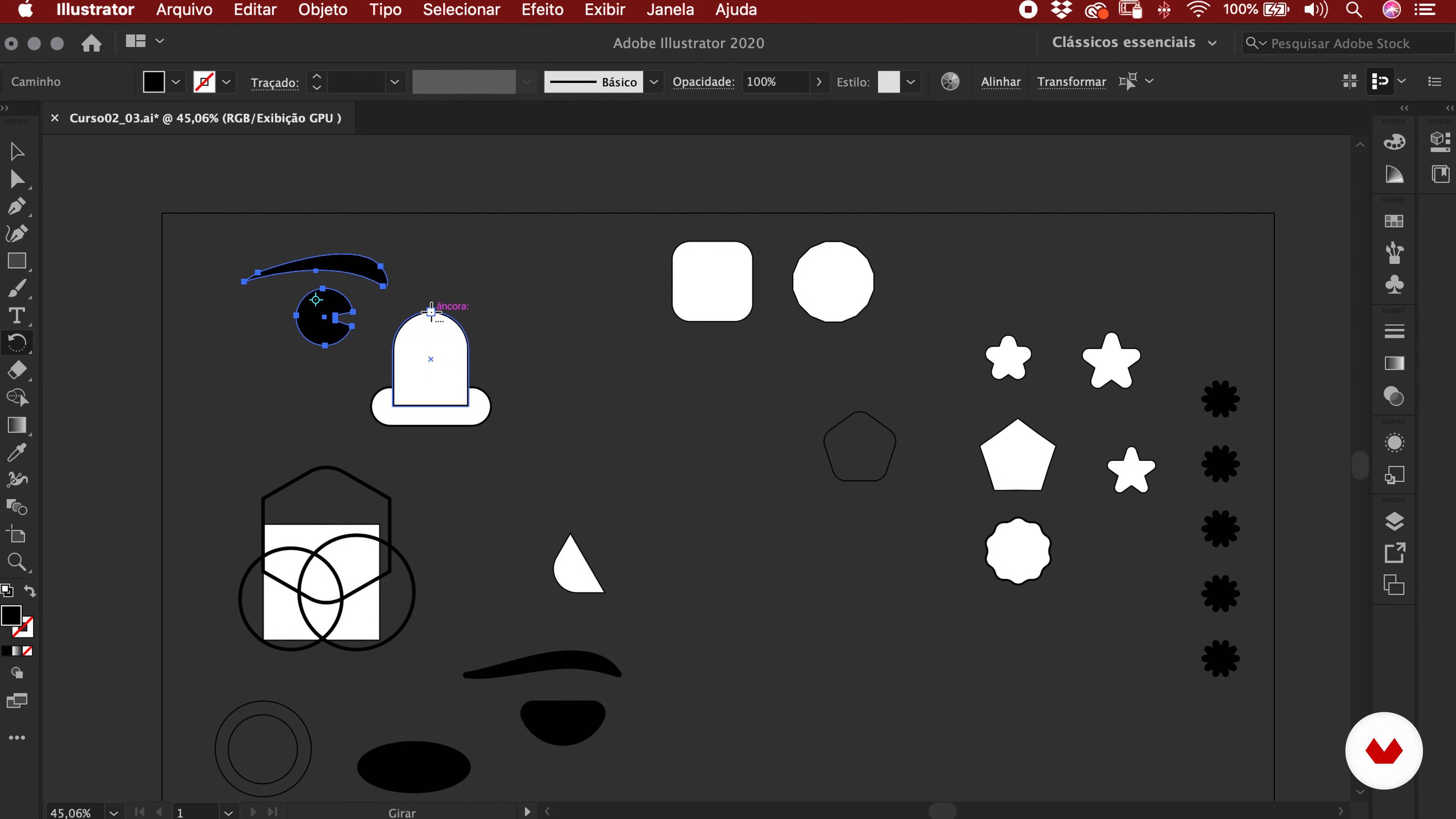Open the Symbols panel club icon
The image size is (1456, 819).
(1394, 284)
